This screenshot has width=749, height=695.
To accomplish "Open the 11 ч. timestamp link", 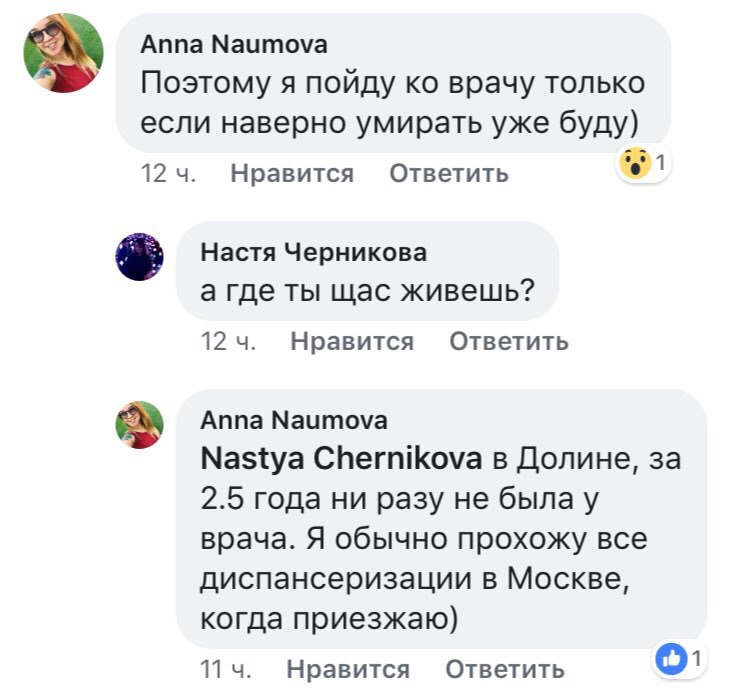I will pos(227,669).
